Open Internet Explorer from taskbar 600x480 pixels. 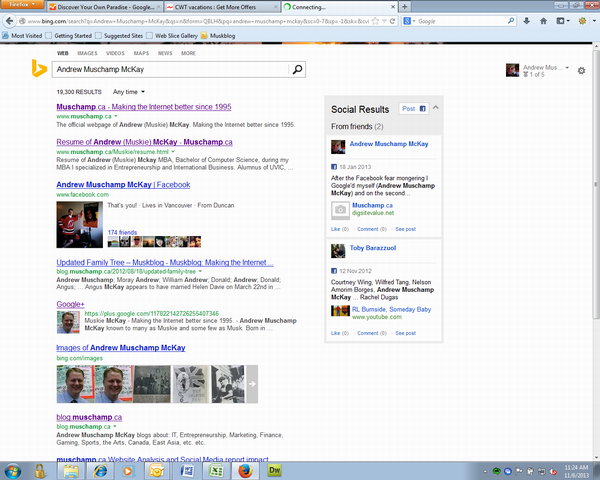tap(100, 471)
